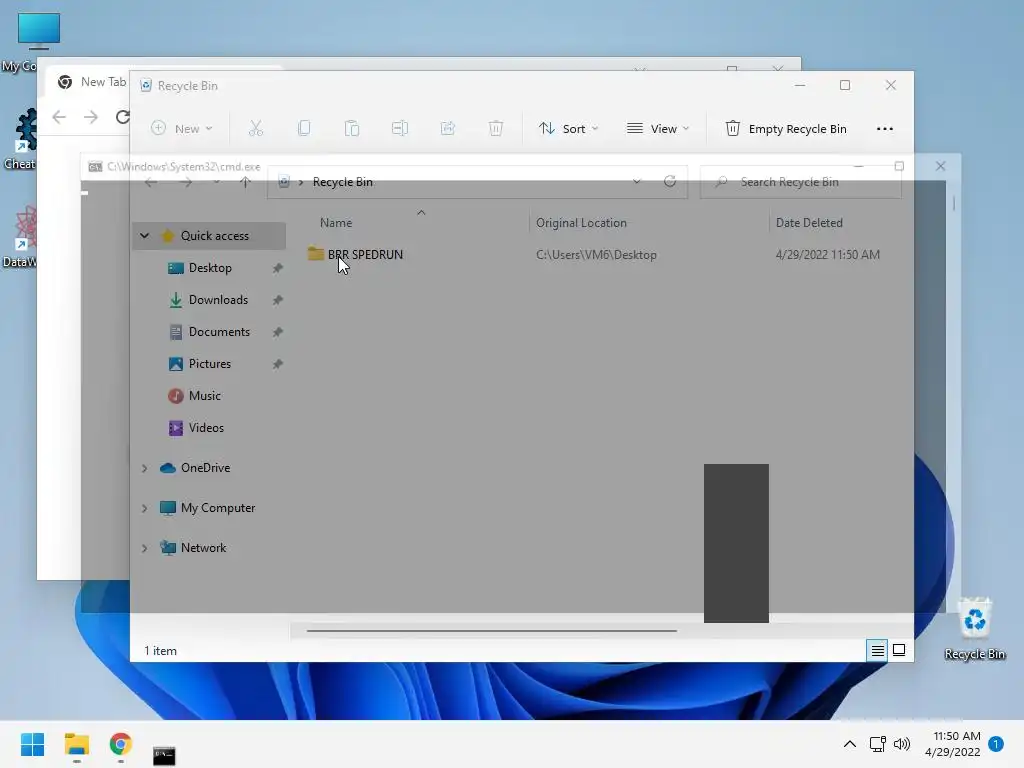The height and width of the screenshot is (768, 1024).
Task: Click Empty Recycle Bin button
Action: pos(786,129)
